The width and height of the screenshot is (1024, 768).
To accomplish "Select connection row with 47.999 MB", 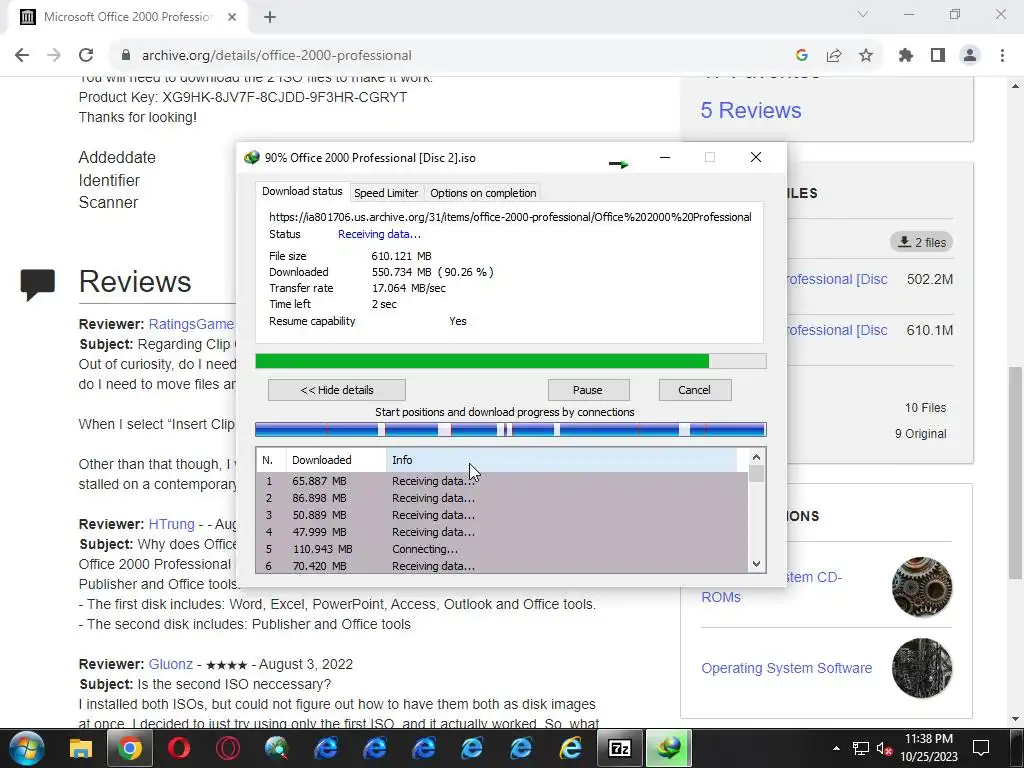I will (x=502, y=532).
